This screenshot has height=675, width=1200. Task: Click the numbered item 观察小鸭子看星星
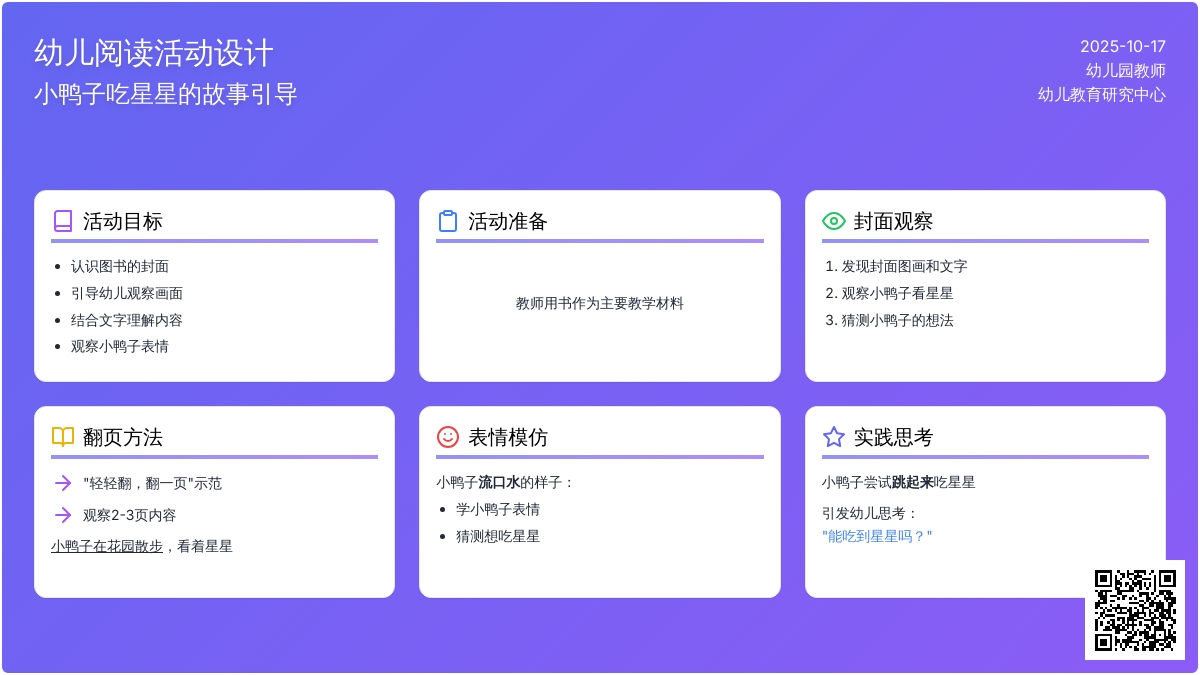point(897,293)
